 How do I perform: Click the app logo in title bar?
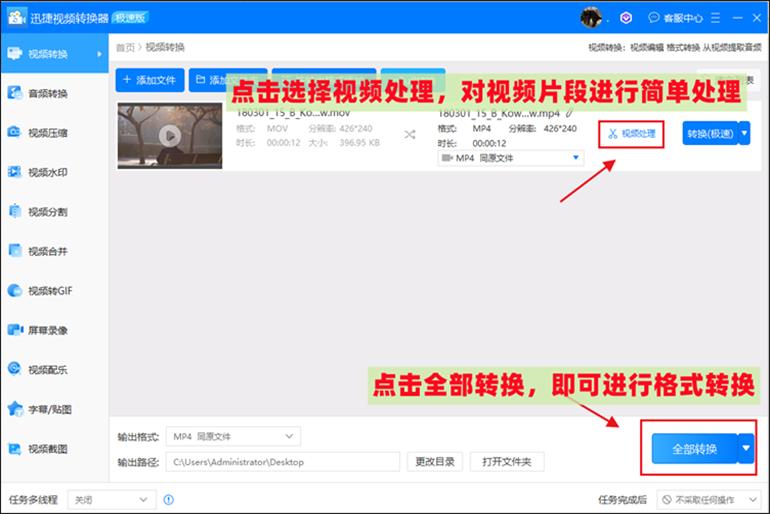17,17
